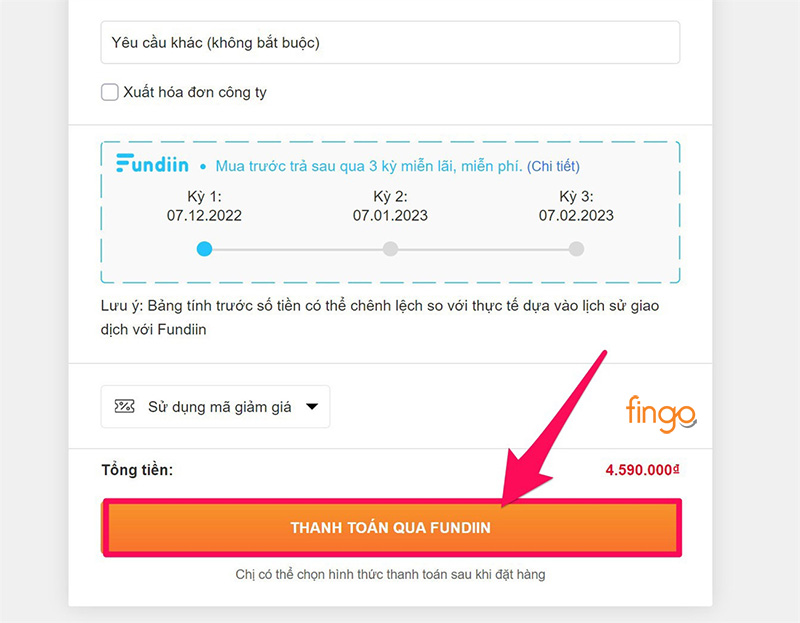
Task: Select the blue Kỳ 1 timeline dot
Action: [205, 249]
